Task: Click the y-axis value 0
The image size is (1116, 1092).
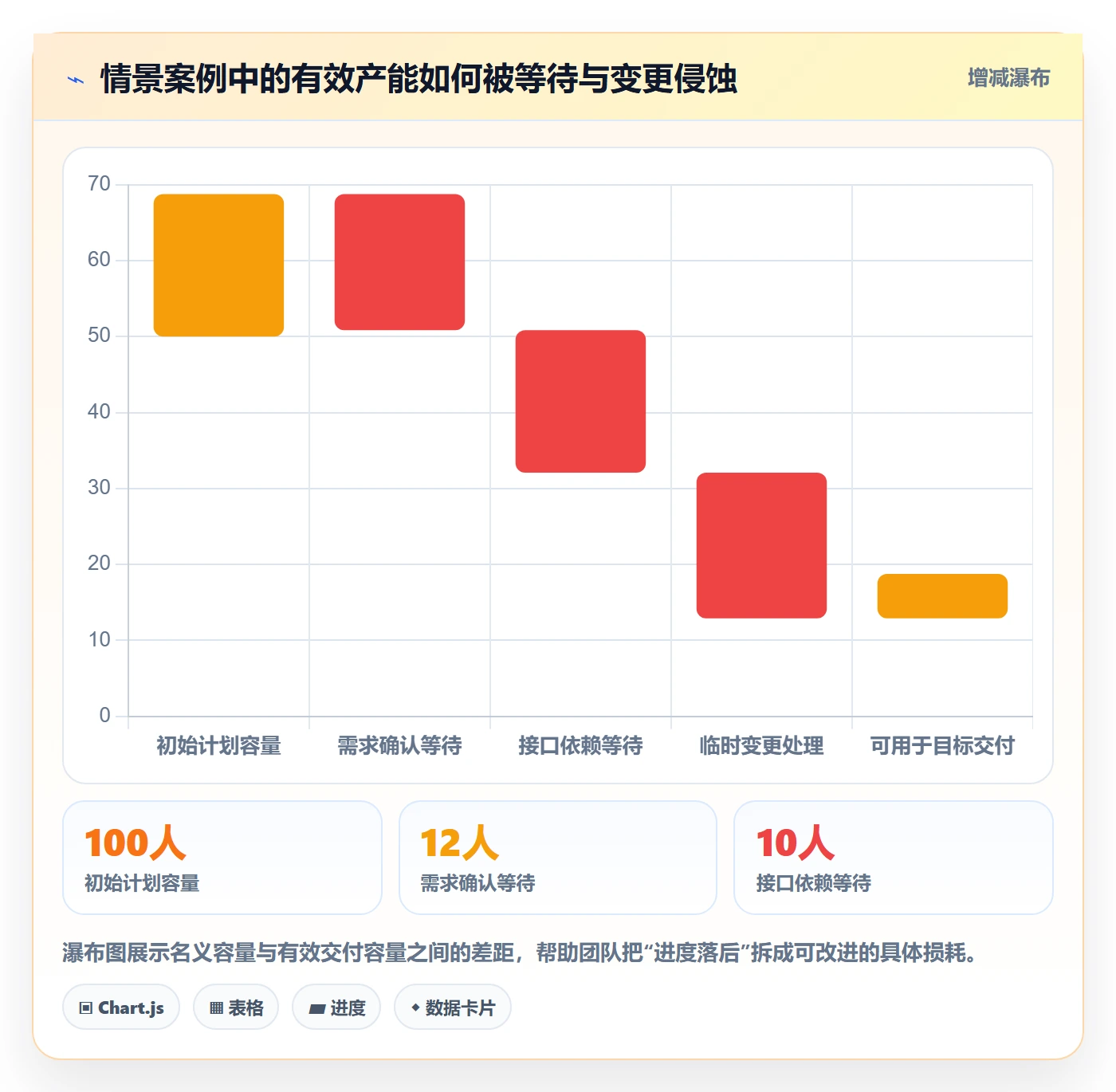Action: click(104, 716)
